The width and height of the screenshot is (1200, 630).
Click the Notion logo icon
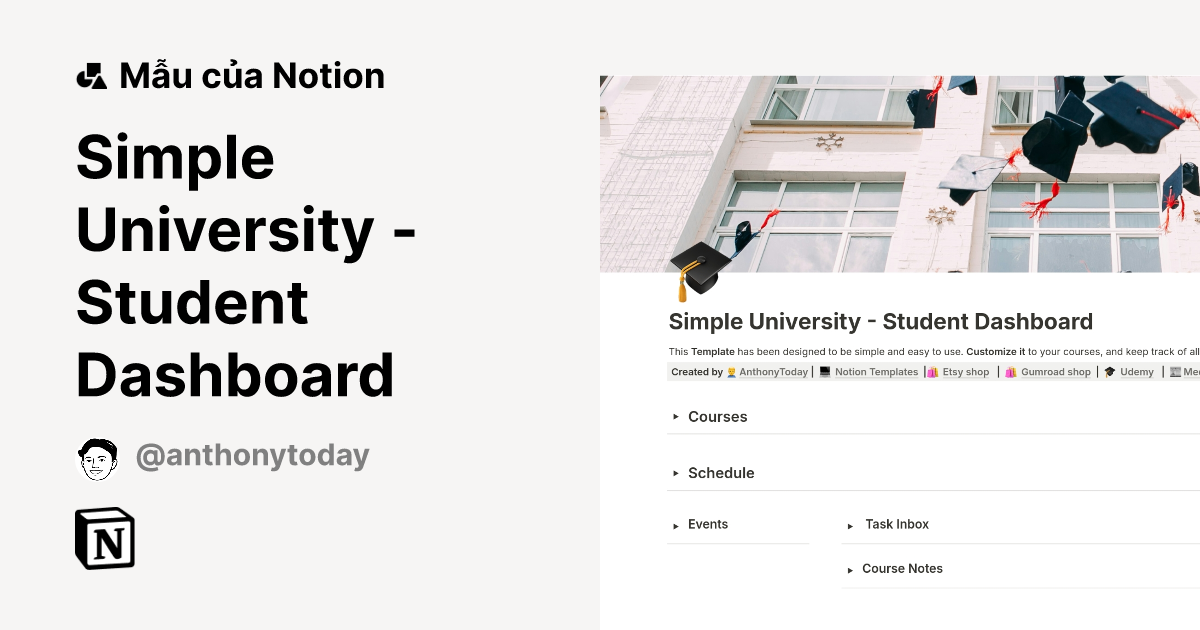[x=104, y=538]
